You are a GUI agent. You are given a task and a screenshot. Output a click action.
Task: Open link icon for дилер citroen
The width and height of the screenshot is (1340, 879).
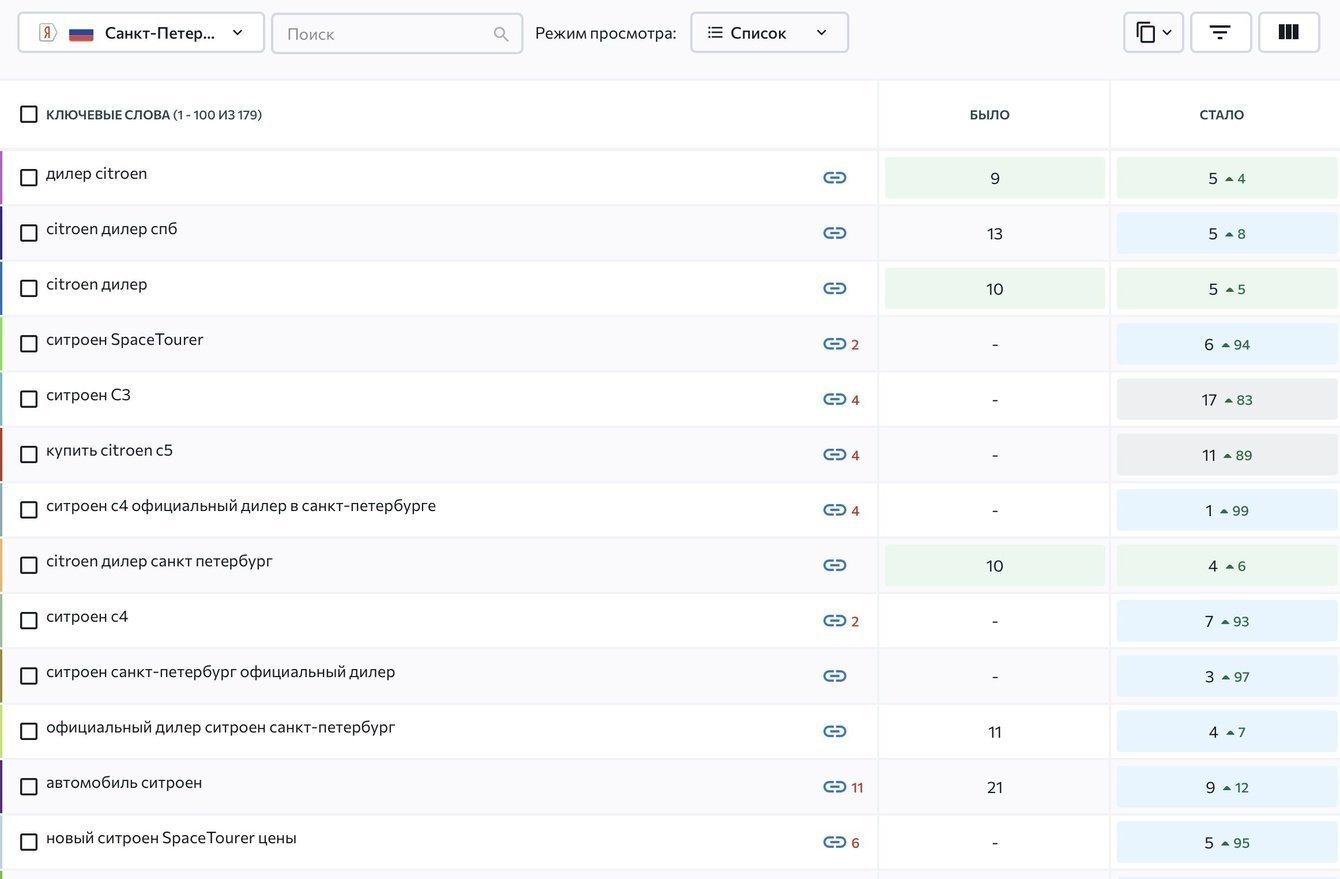point(834,178)
